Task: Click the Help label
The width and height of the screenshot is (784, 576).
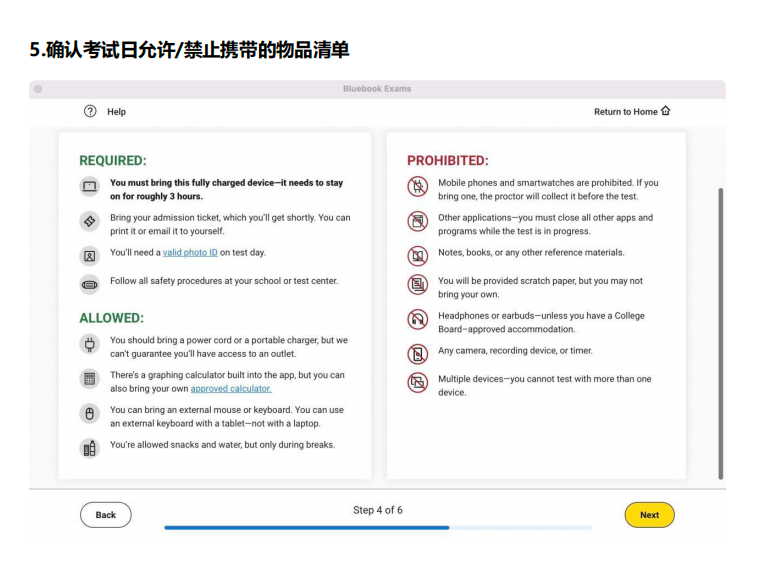Action: click(116, 112)
